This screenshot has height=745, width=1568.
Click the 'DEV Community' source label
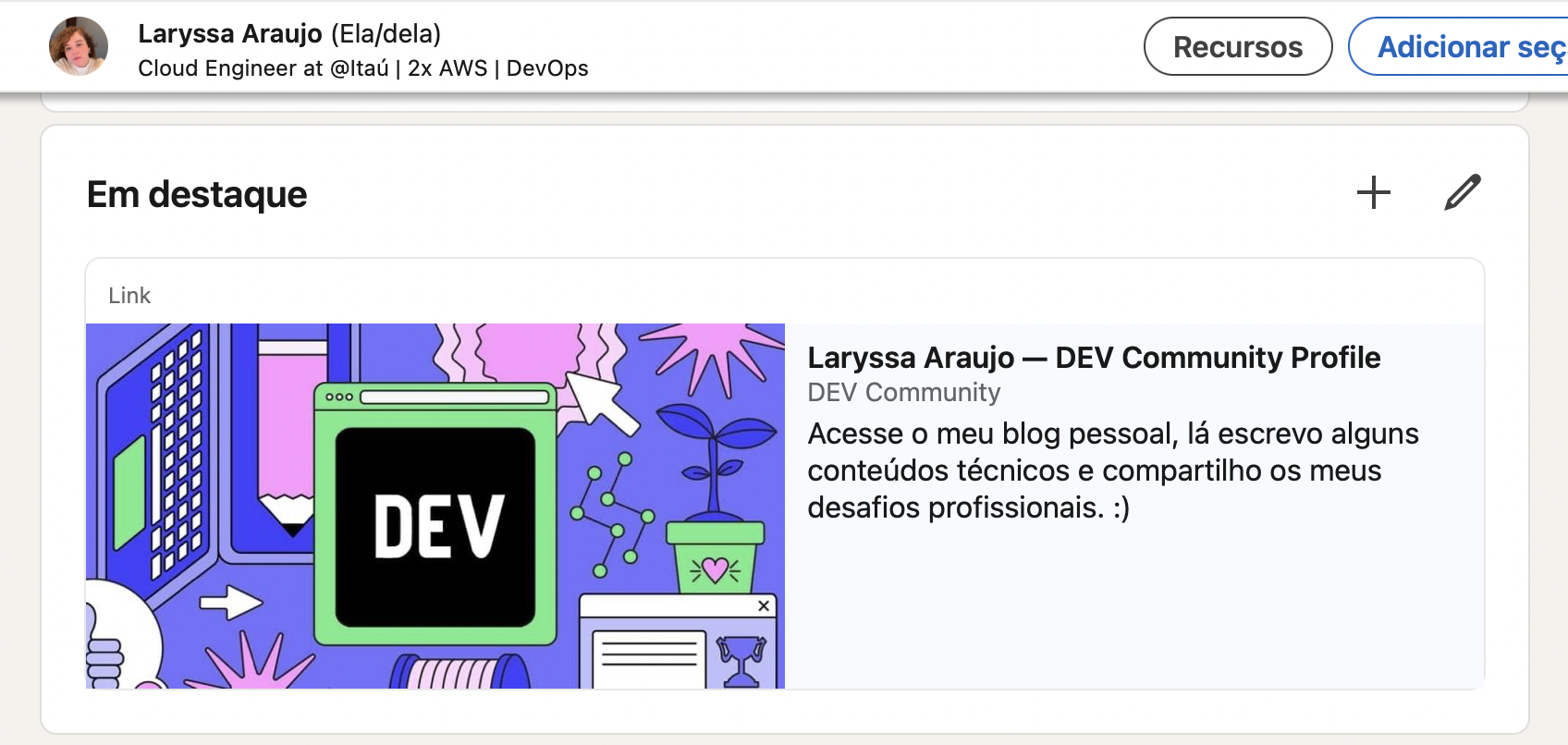(903, 393)
